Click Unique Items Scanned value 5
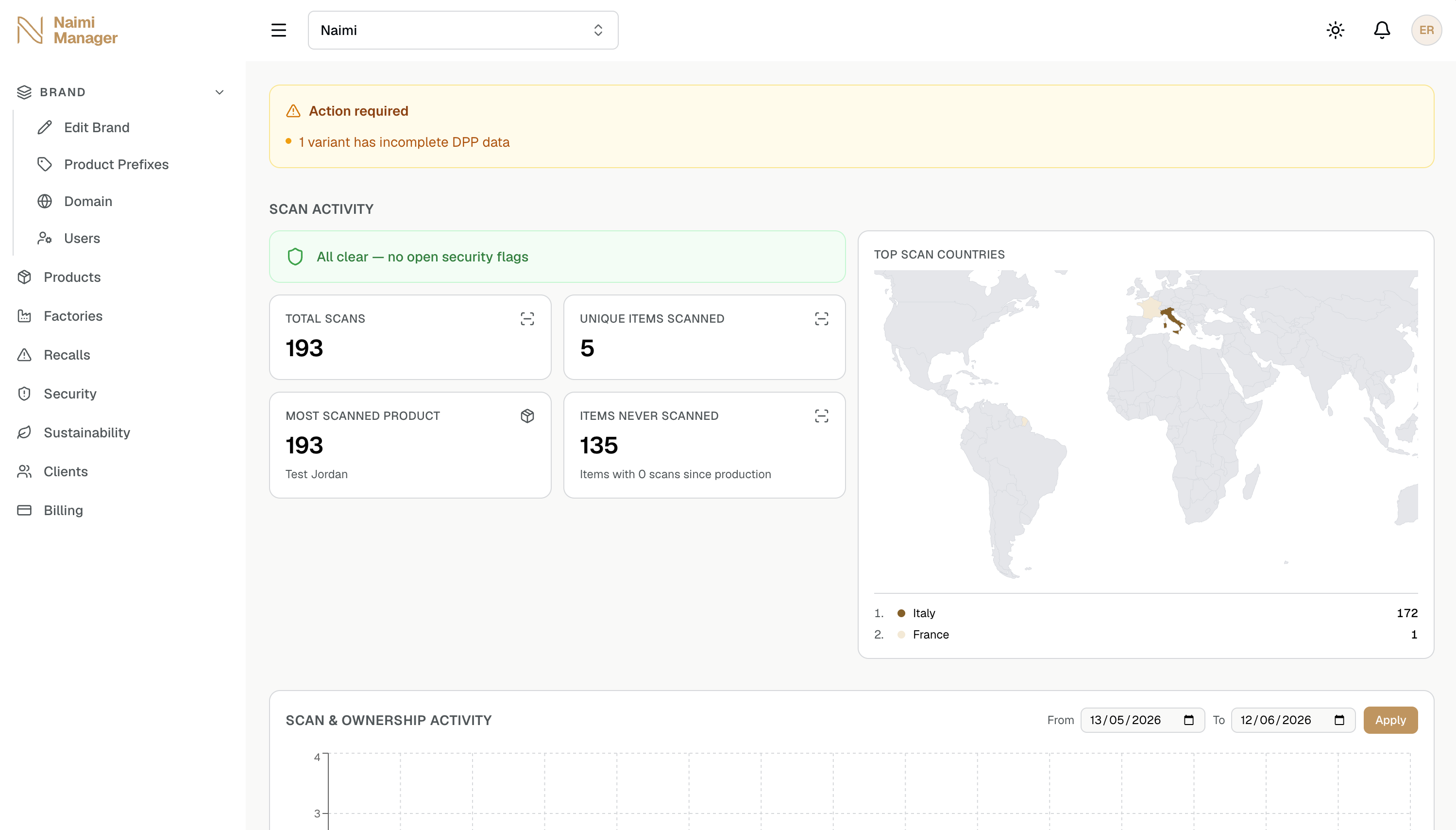Viewport: 1456px width, 830px height. coord(587,348)
